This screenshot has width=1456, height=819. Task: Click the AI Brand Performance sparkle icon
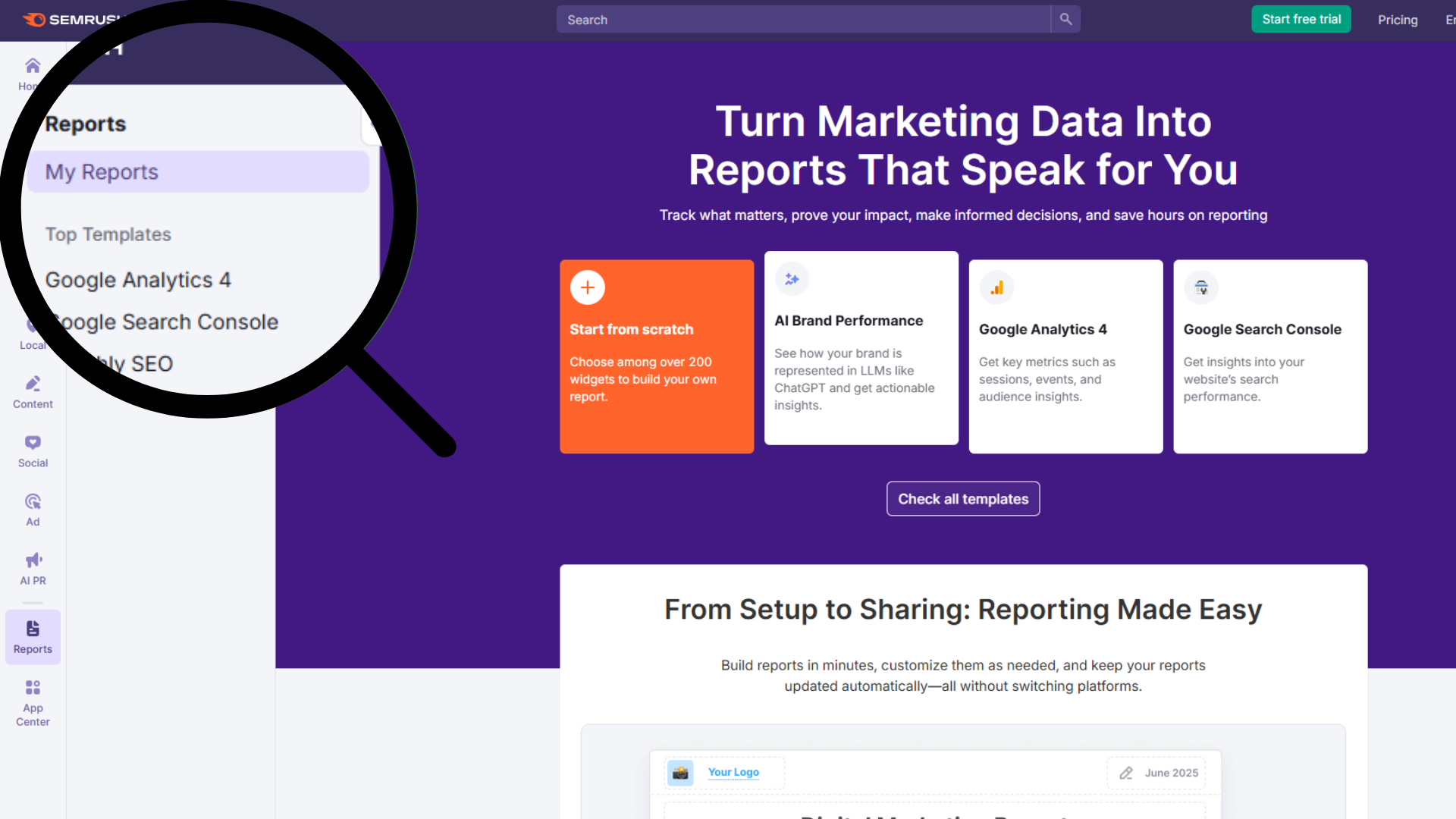(792, 278)
